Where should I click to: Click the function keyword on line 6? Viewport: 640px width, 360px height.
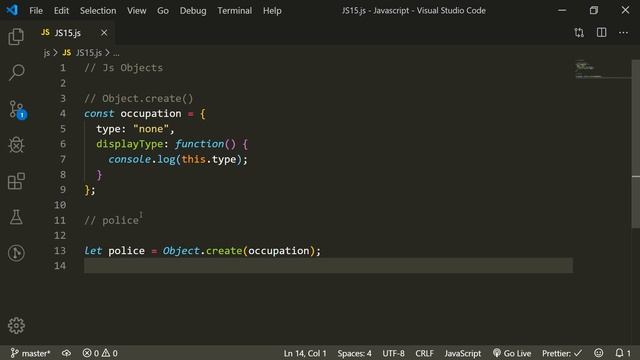[200, 144]
